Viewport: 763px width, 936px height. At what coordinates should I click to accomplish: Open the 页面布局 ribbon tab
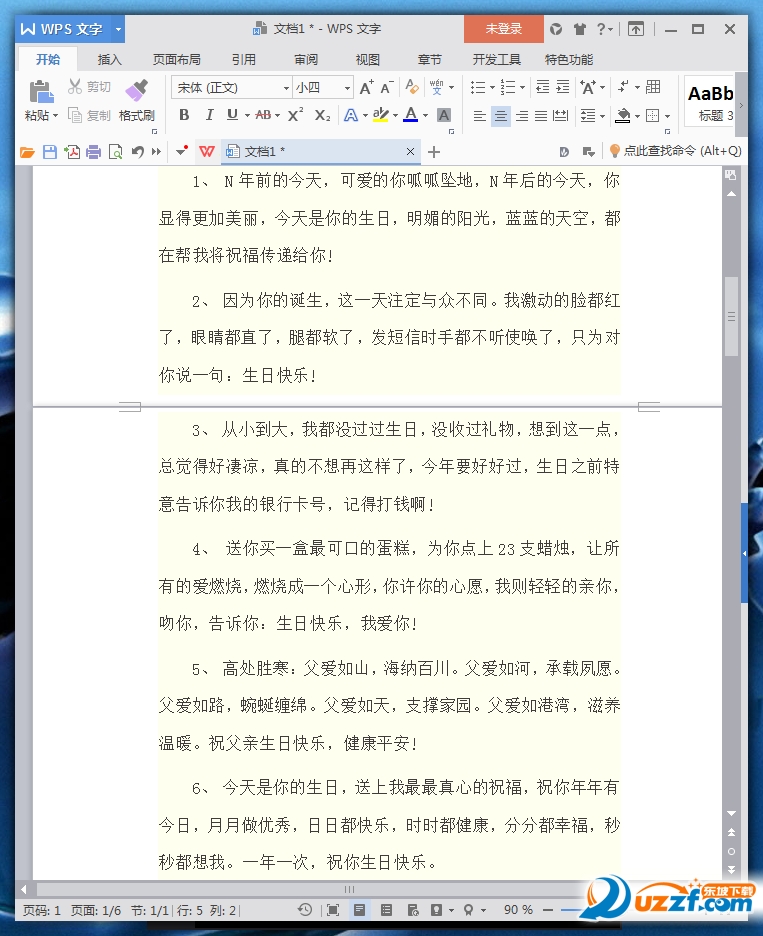[177, 59]
